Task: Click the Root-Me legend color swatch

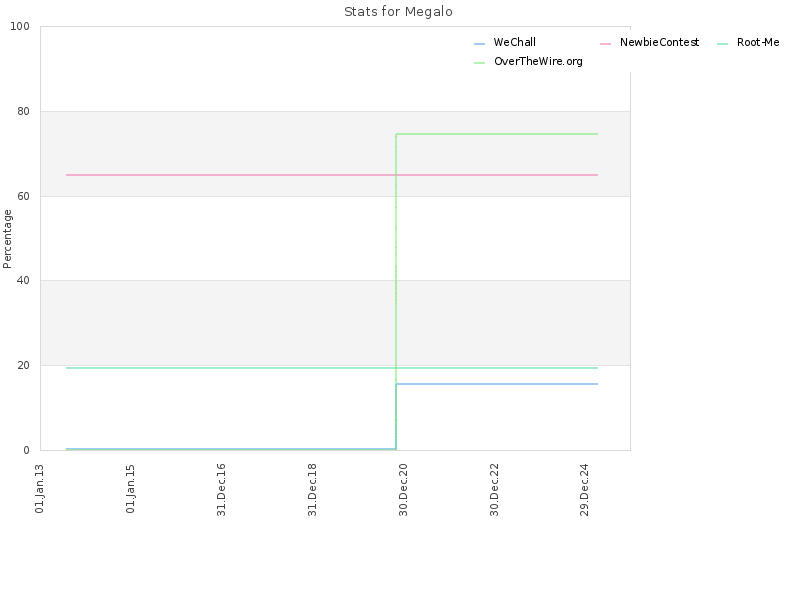Action: pyautogui.click(x=722, y=44)
